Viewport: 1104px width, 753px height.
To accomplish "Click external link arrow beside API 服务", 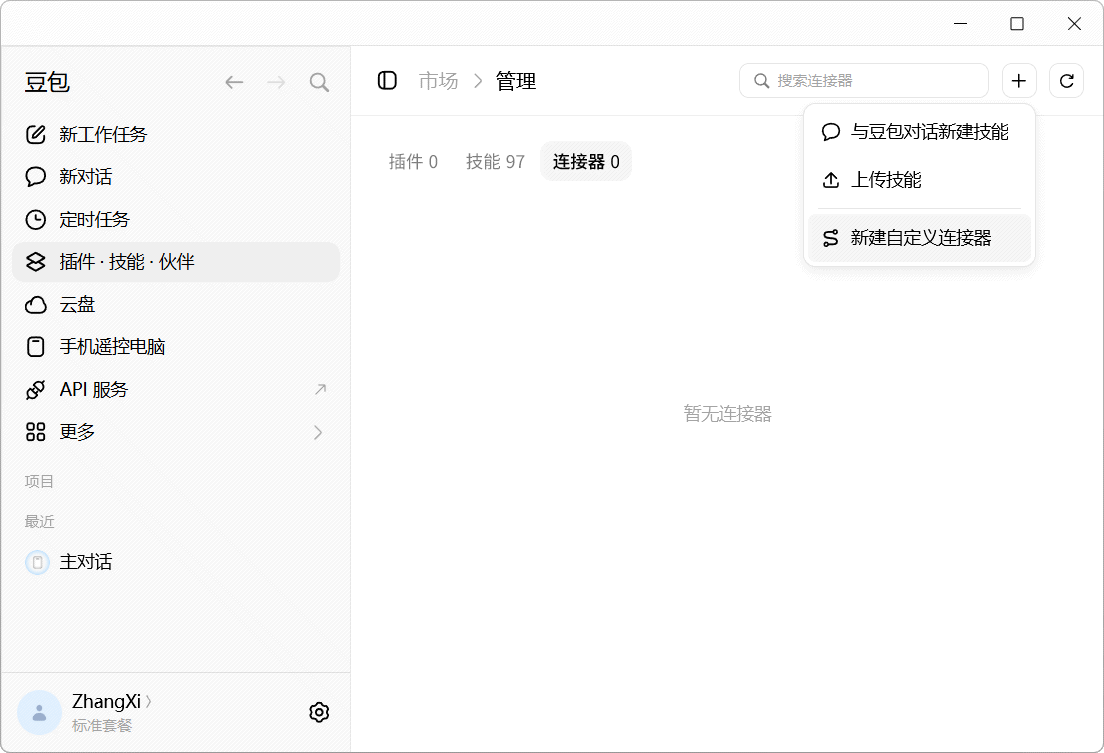I will 320,389.
